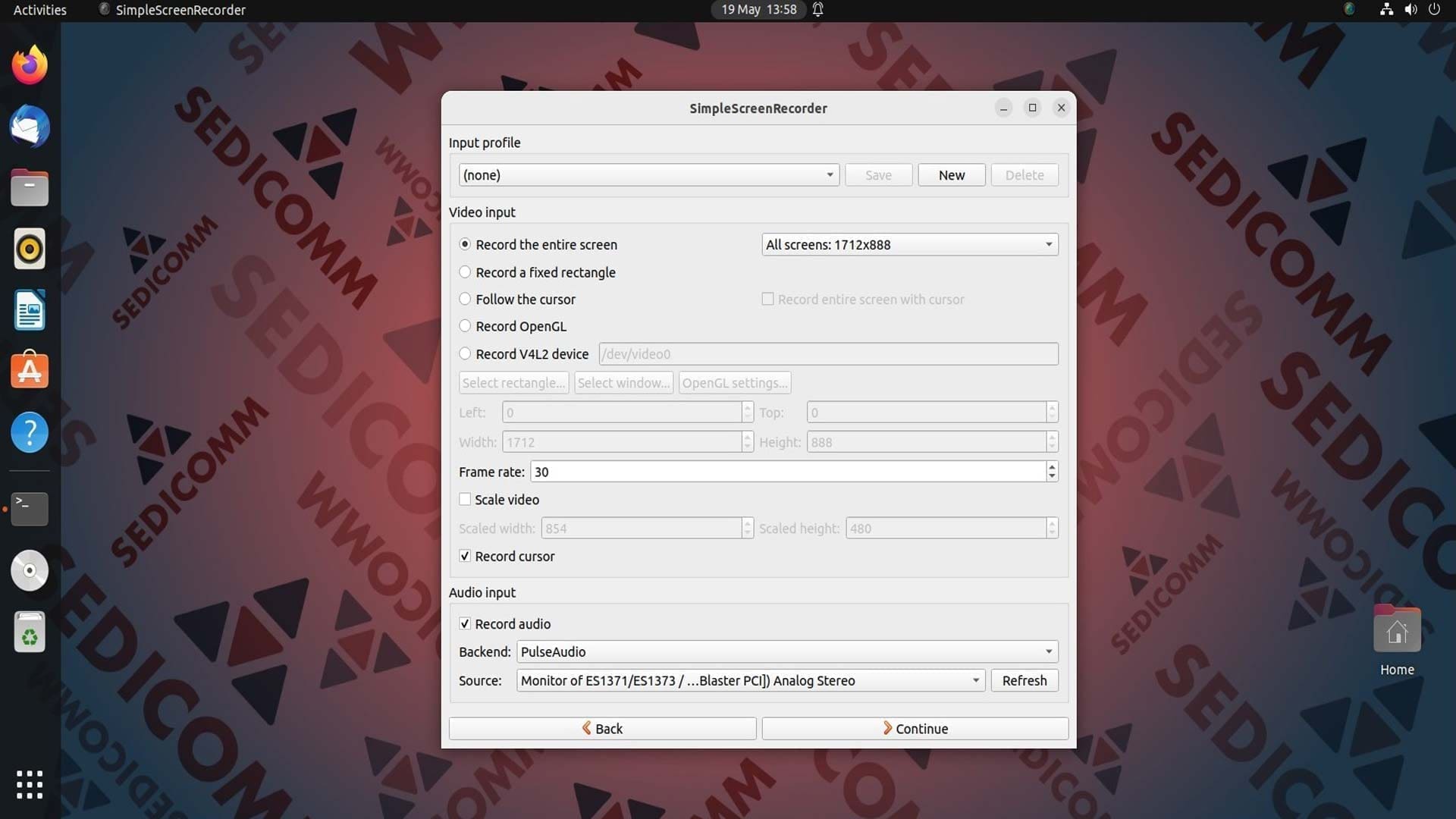Open the Input profile dropdown
1456x819 pixels.
pyautogui.click(x=648, y=175)
